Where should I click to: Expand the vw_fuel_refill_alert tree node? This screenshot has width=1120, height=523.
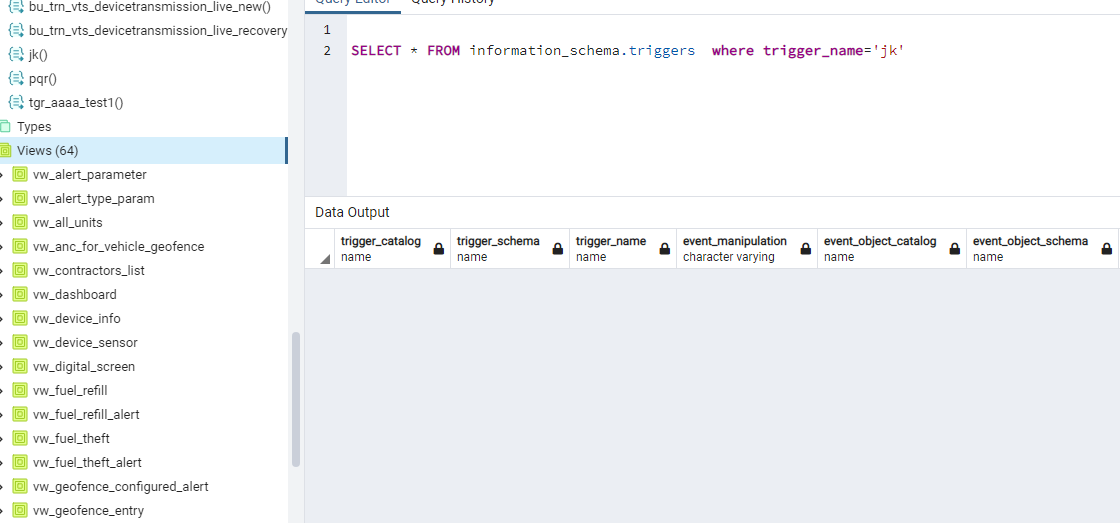click(2, 415)
